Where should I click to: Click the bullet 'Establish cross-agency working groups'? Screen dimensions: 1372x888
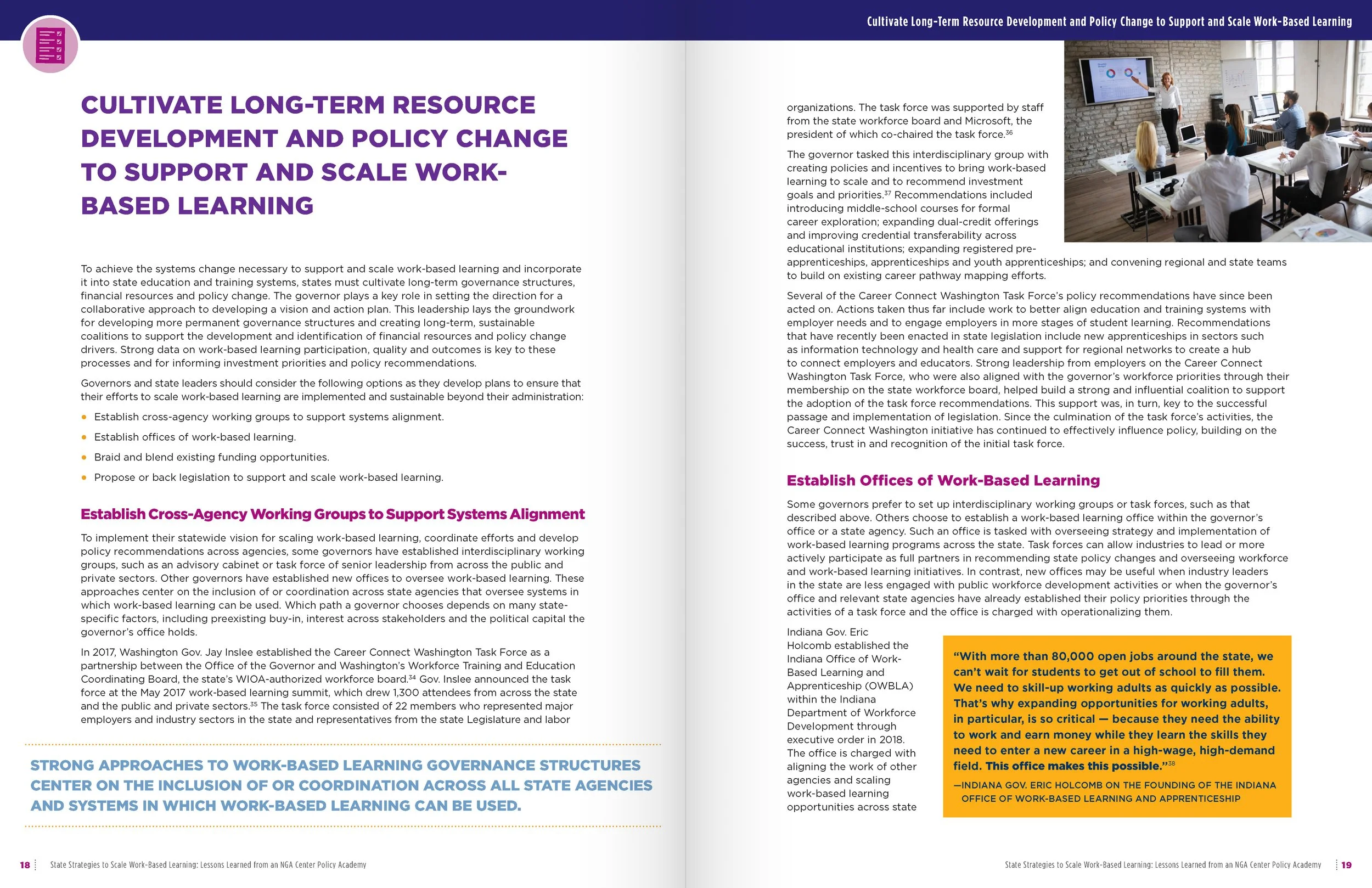(268, 417)
